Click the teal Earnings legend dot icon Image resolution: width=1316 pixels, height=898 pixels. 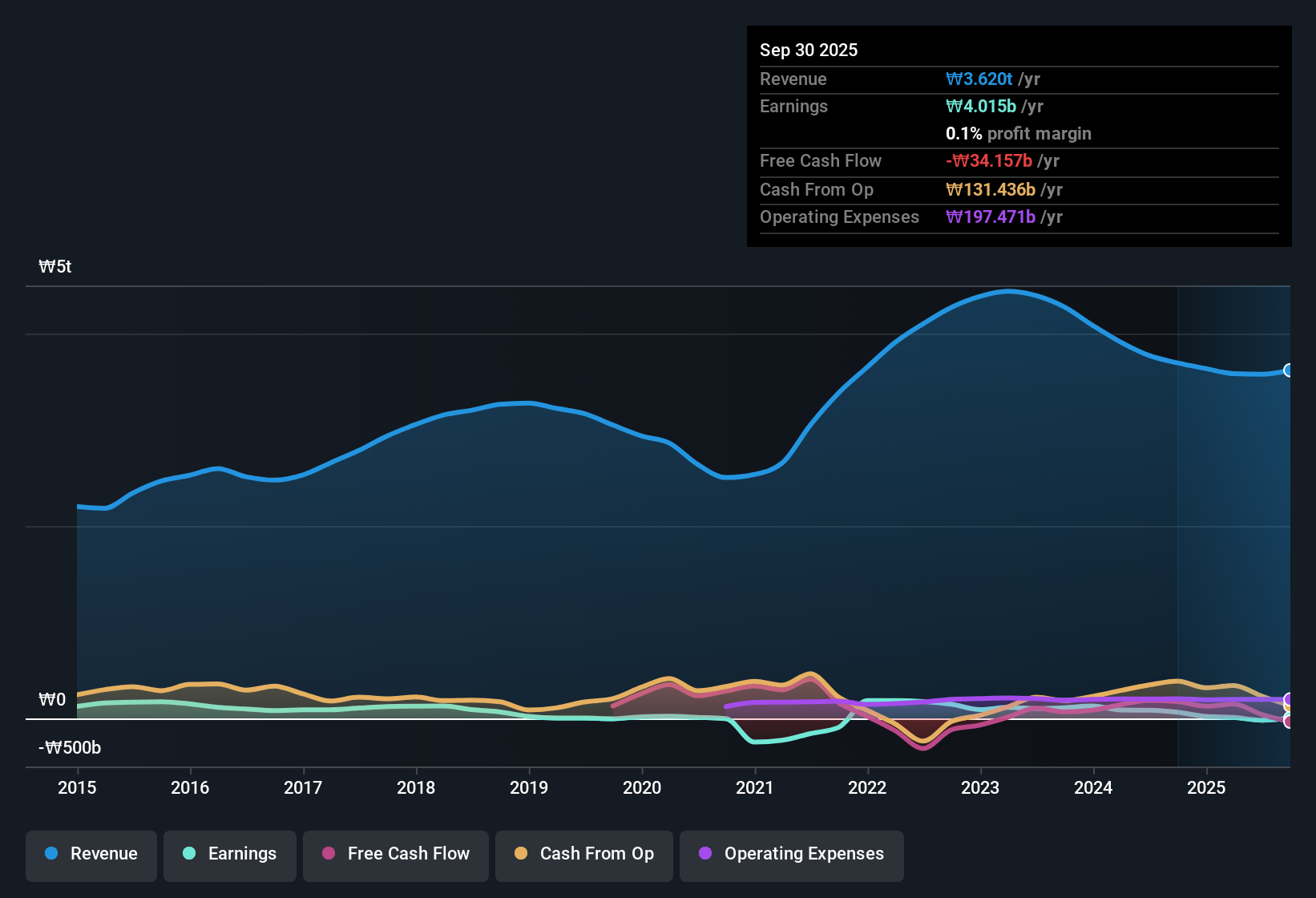point(189,855)
